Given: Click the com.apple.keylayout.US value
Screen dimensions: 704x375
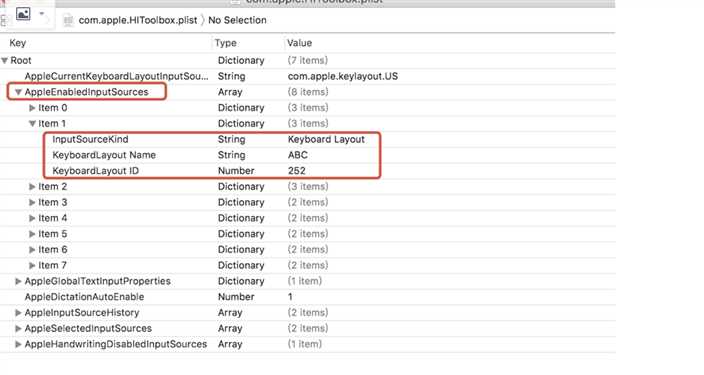Looking at the screenshot, I should pos(343,76).
